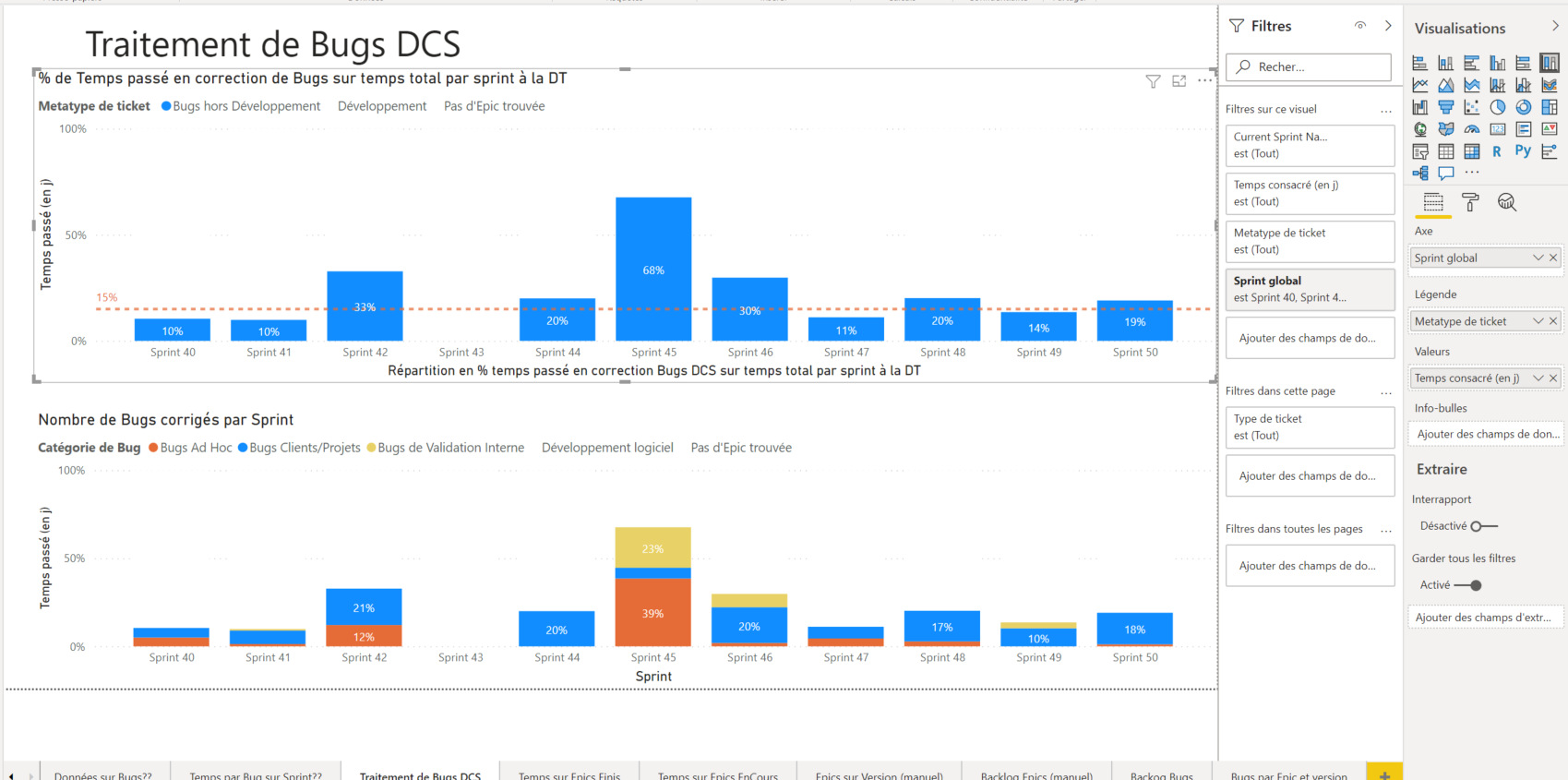Image resolution: width=1568 pixels, height=780 pixels.
Task: Open the Backlog Epics (manuel) tab
Action: tap(1036, 775)
